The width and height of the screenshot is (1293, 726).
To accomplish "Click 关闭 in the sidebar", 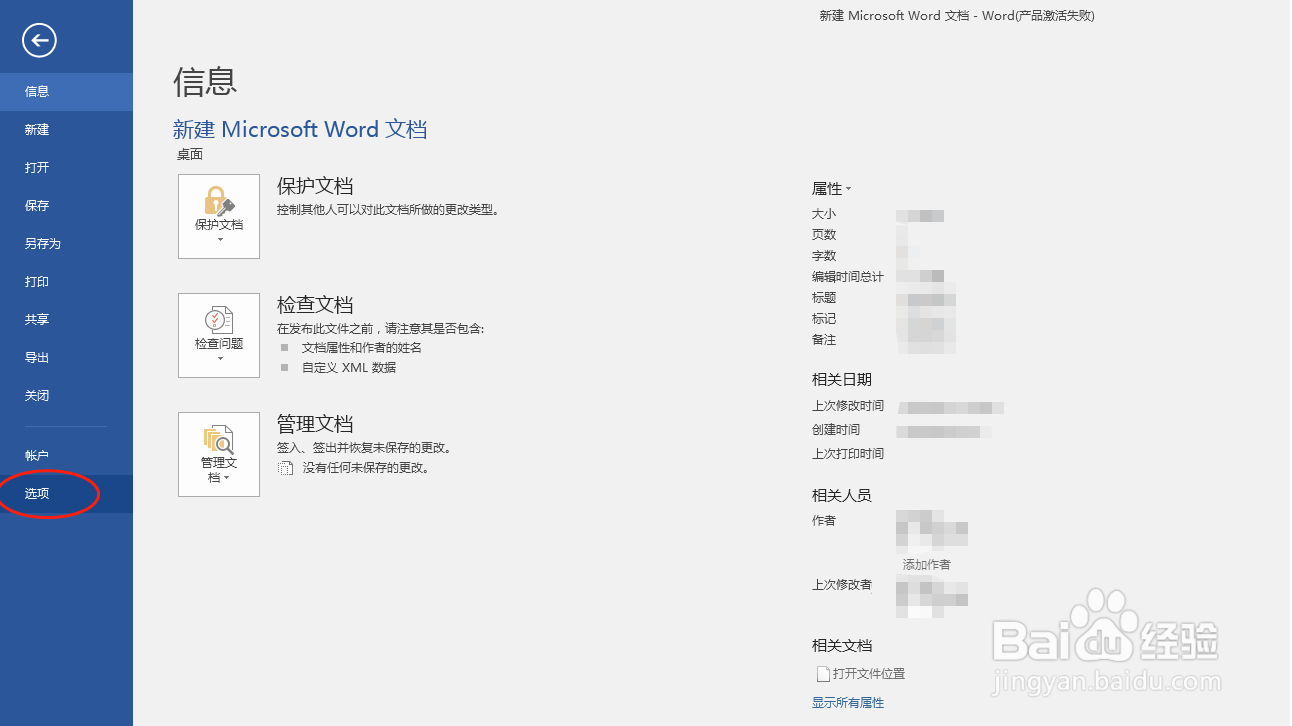I will pos(66,396).
